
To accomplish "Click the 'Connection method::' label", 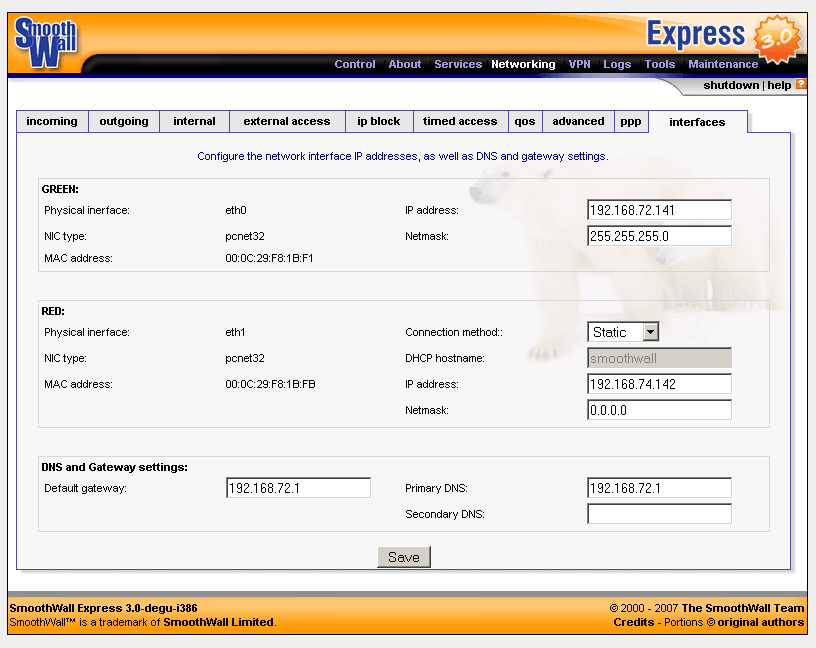I will click(454, 332).
